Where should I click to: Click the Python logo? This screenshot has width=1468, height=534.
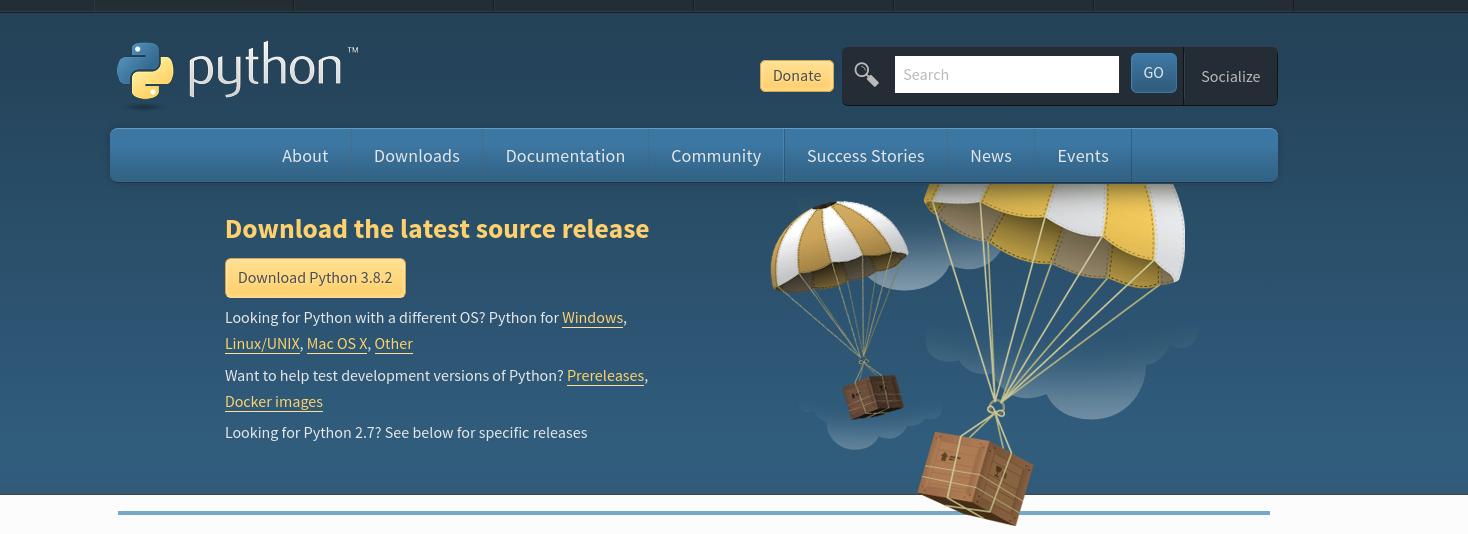click(236, 73)
